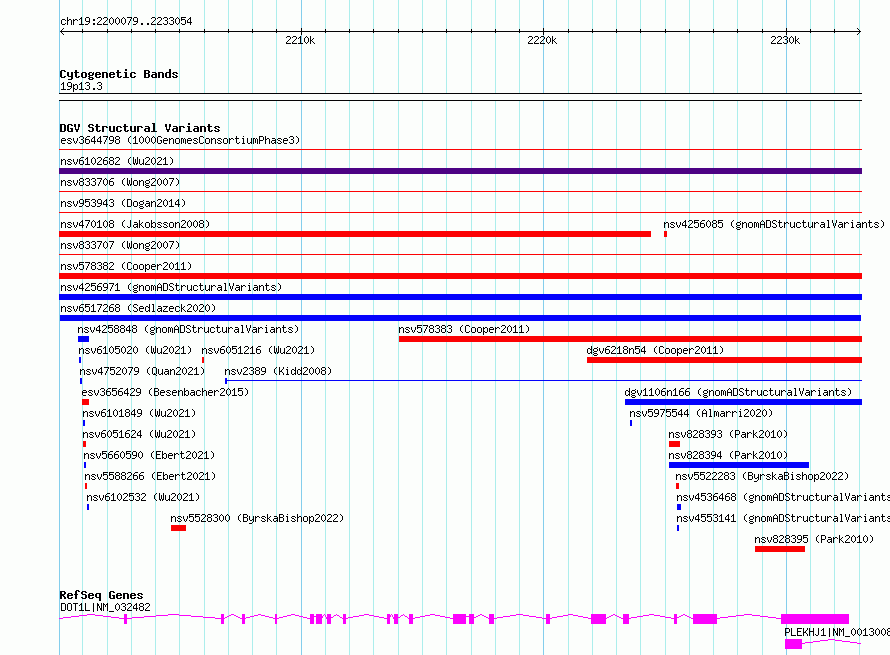
Task: Open the nsv6051216 (Wu2021) label
Action: point(258,350)
